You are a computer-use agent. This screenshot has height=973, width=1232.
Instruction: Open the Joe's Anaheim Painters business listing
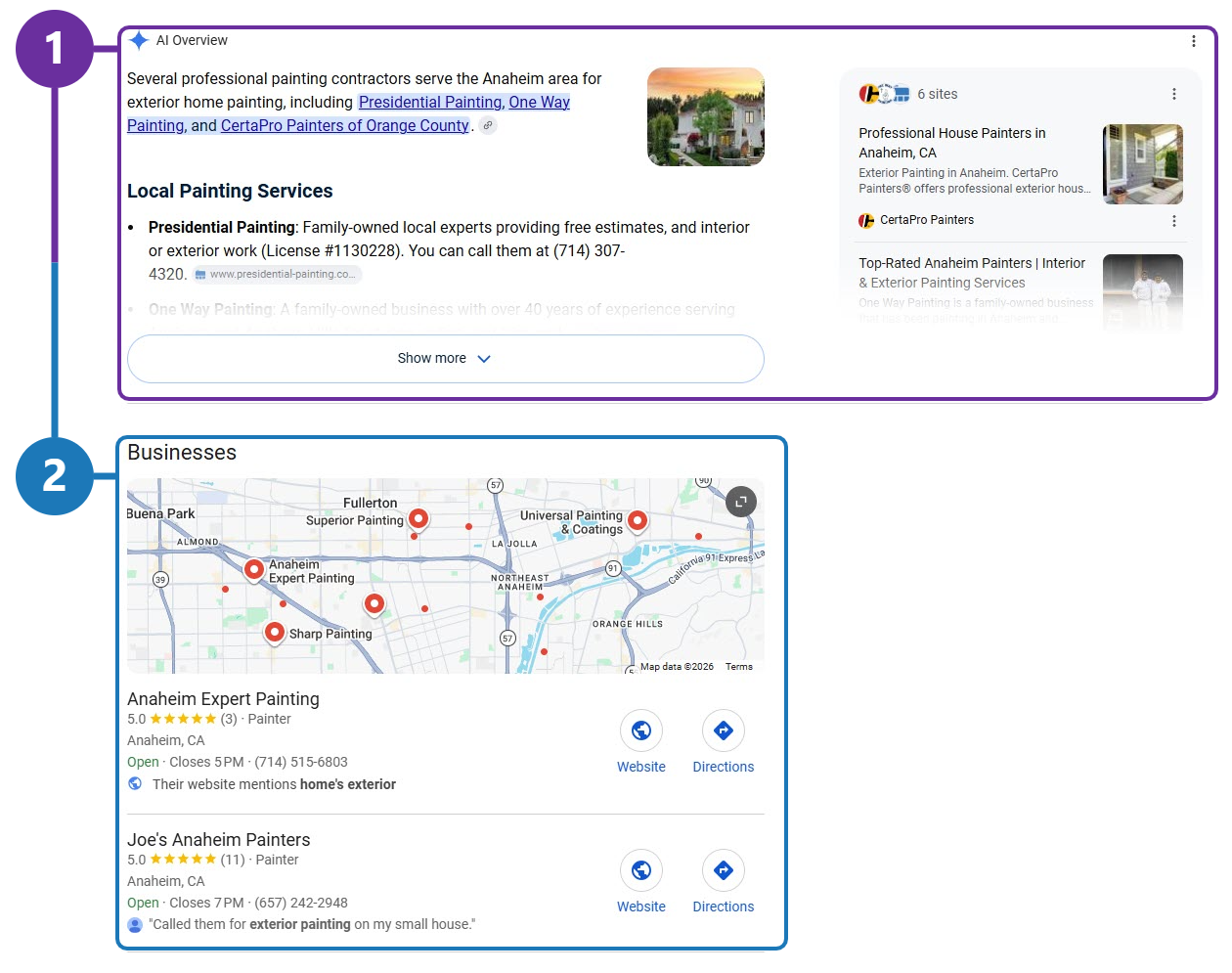pyautogui.click(x=218, y=840)
